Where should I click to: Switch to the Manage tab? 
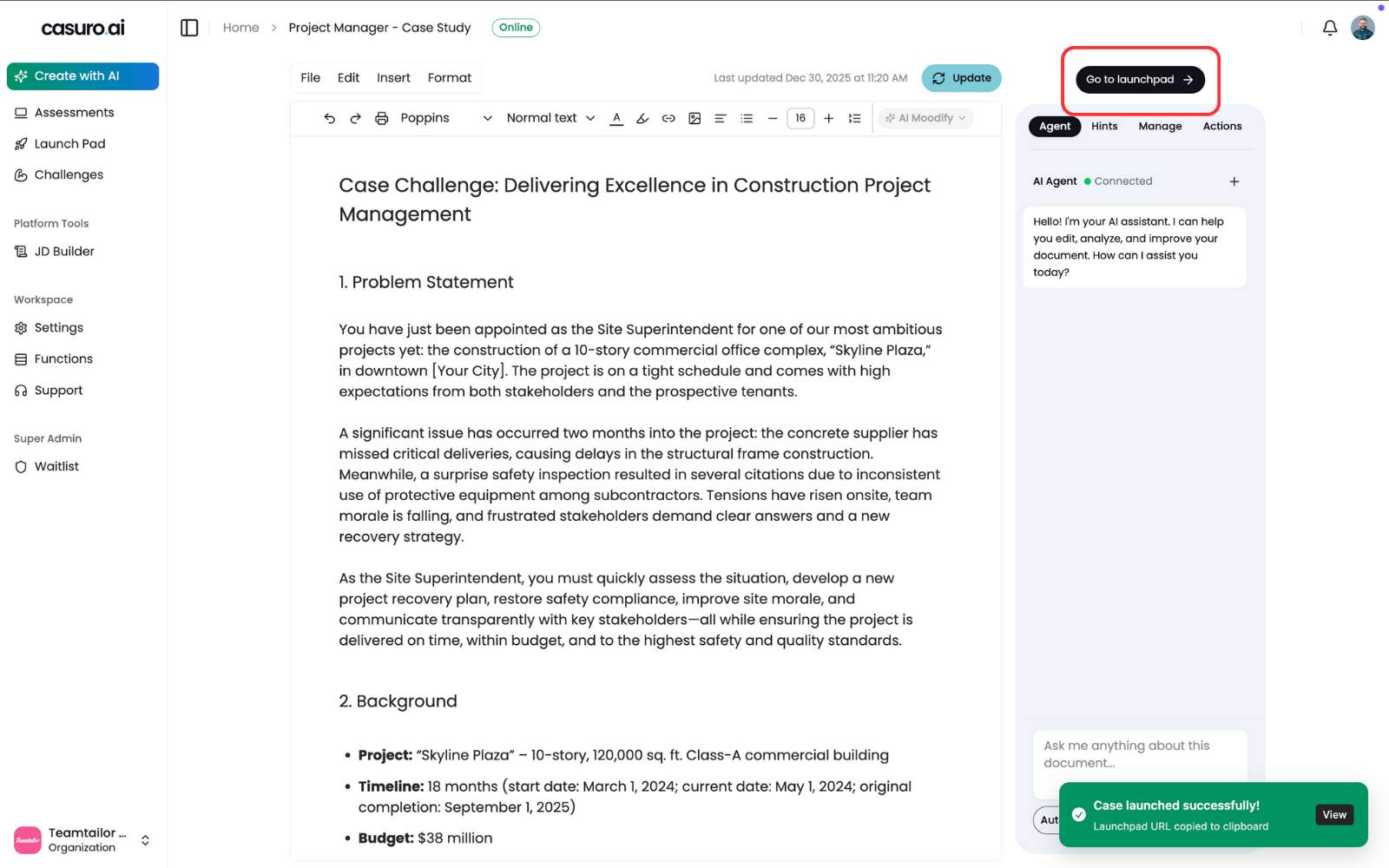[x=1160, y=127]
